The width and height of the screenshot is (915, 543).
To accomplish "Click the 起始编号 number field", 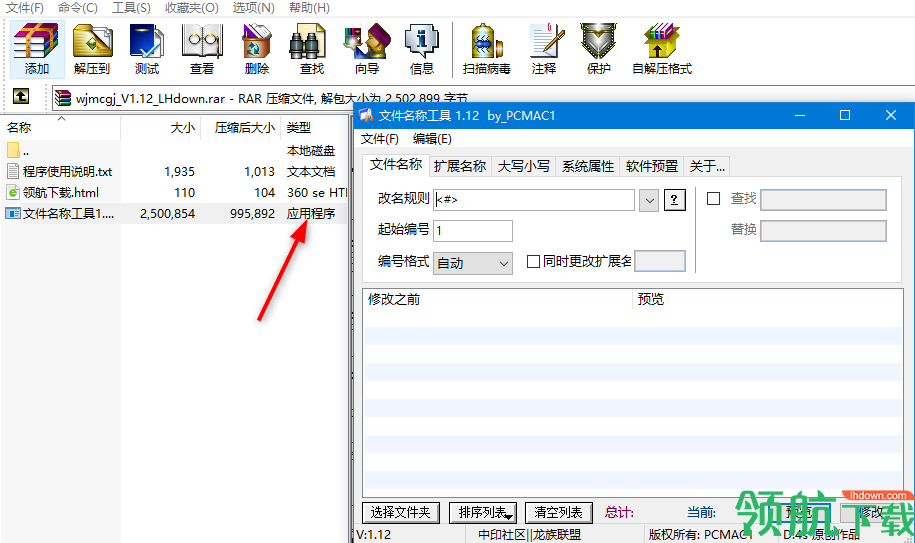I will coord(473,231).
